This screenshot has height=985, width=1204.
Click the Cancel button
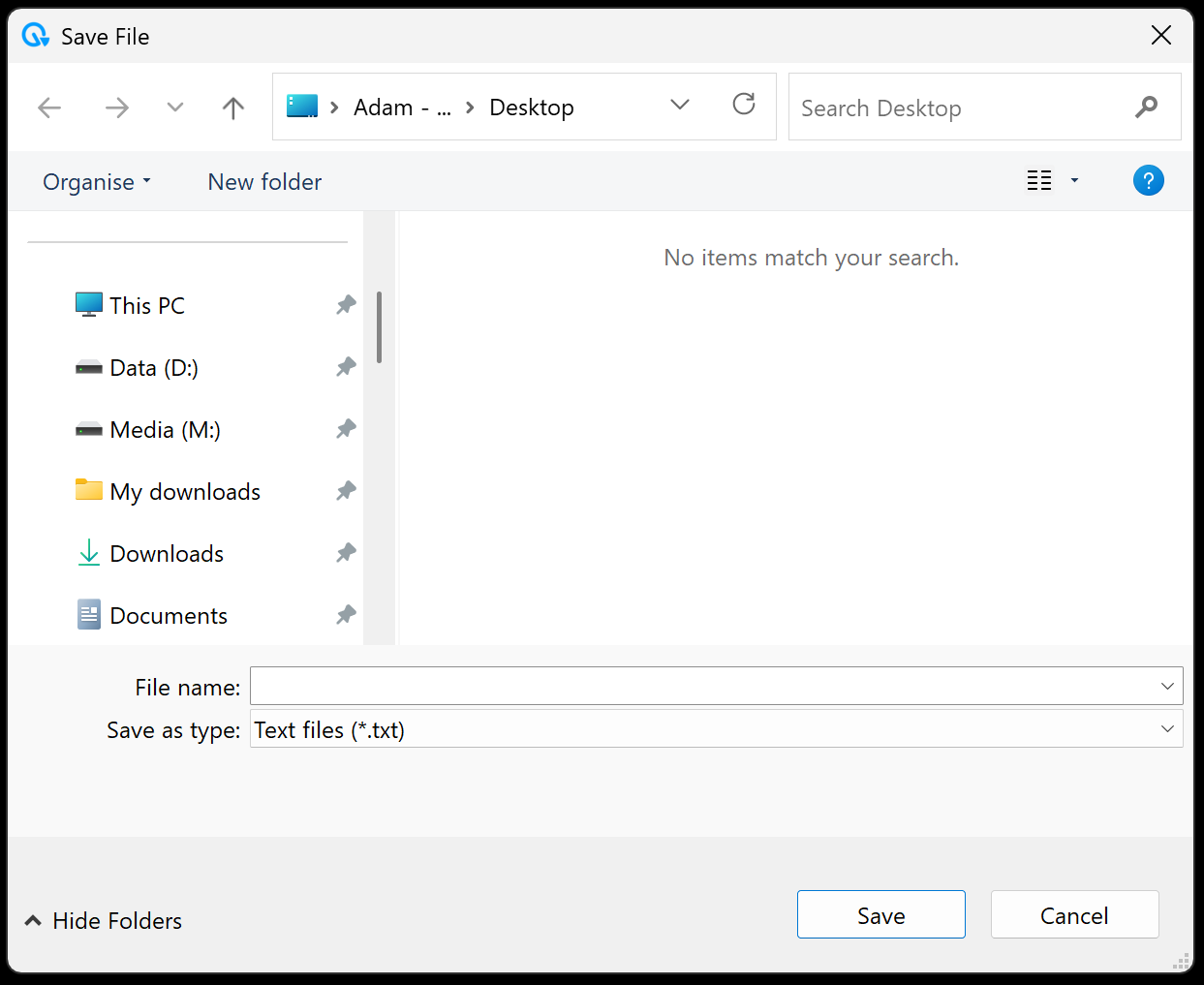click(x=1074, y=914)
